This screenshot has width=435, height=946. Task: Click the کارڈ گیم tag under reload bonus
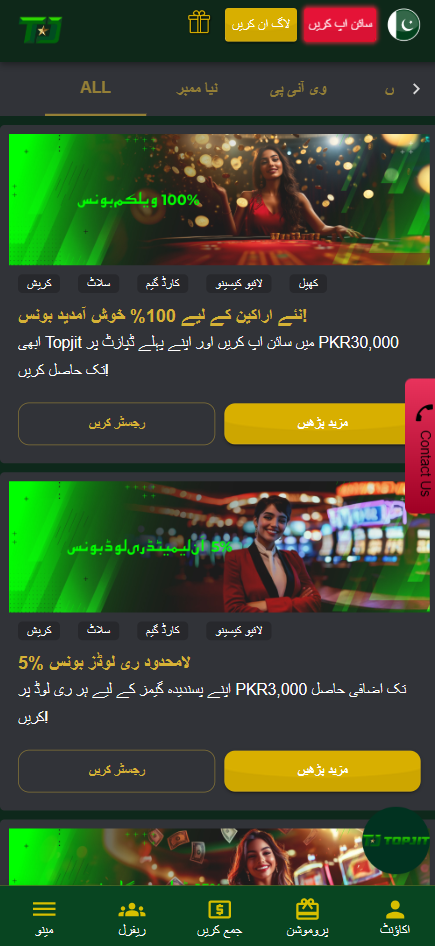coord(163,631)
